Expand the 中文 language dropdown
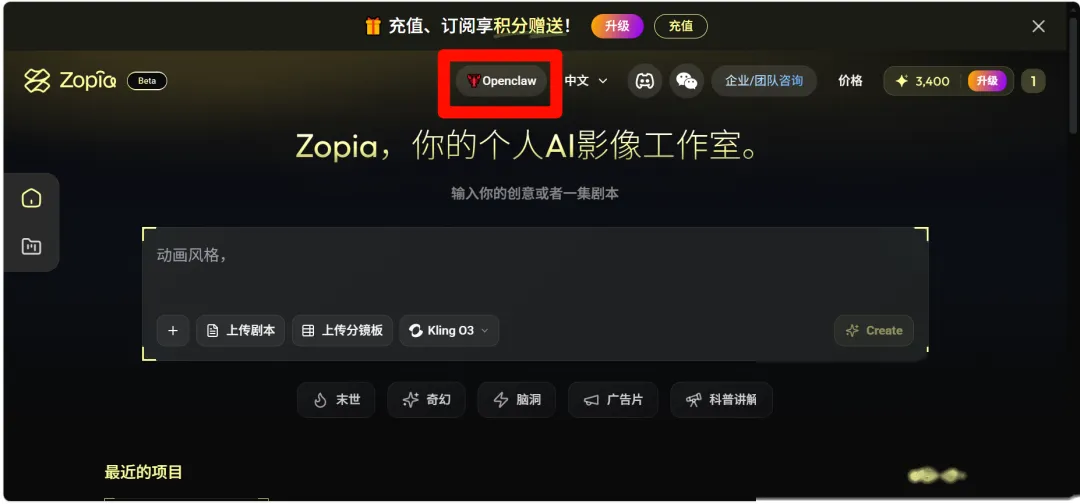 click(586, 81)
